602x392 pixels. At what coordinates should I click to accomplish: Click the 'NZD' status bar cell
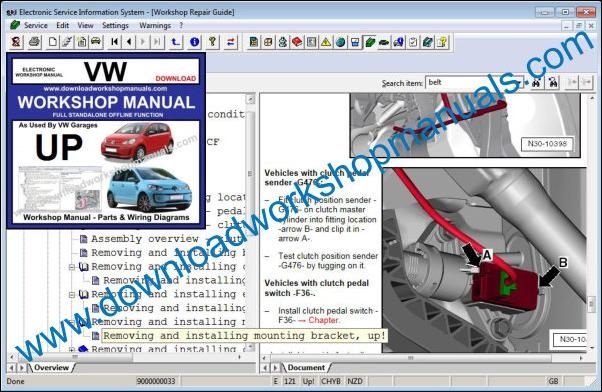355,381
